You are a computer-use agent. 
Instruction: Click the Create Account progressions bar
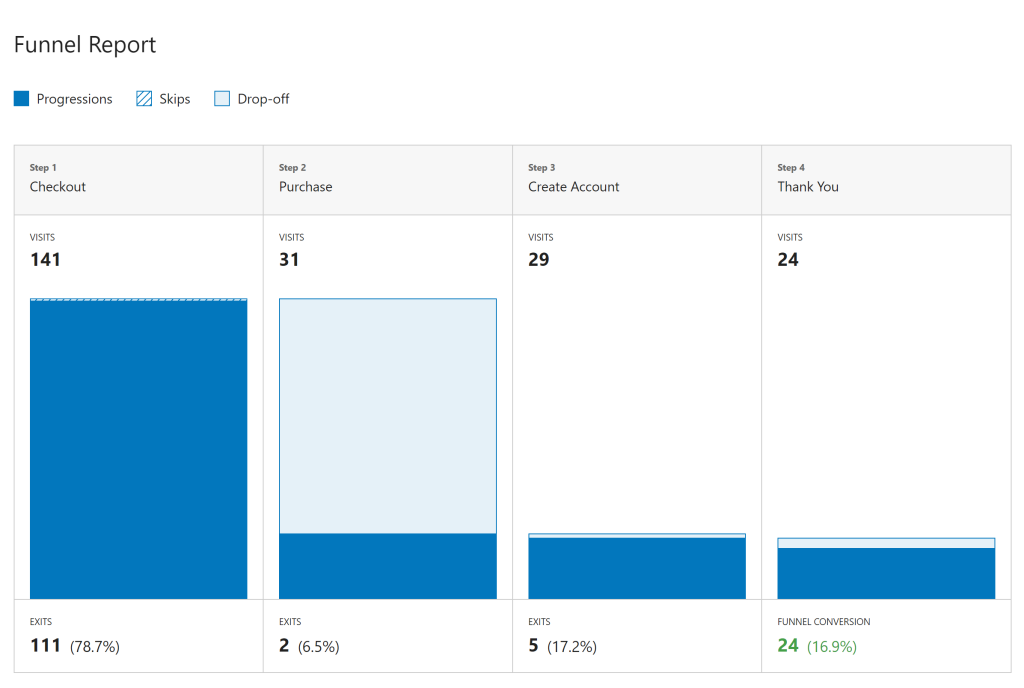pyautogui.click(x=636, y=569)
